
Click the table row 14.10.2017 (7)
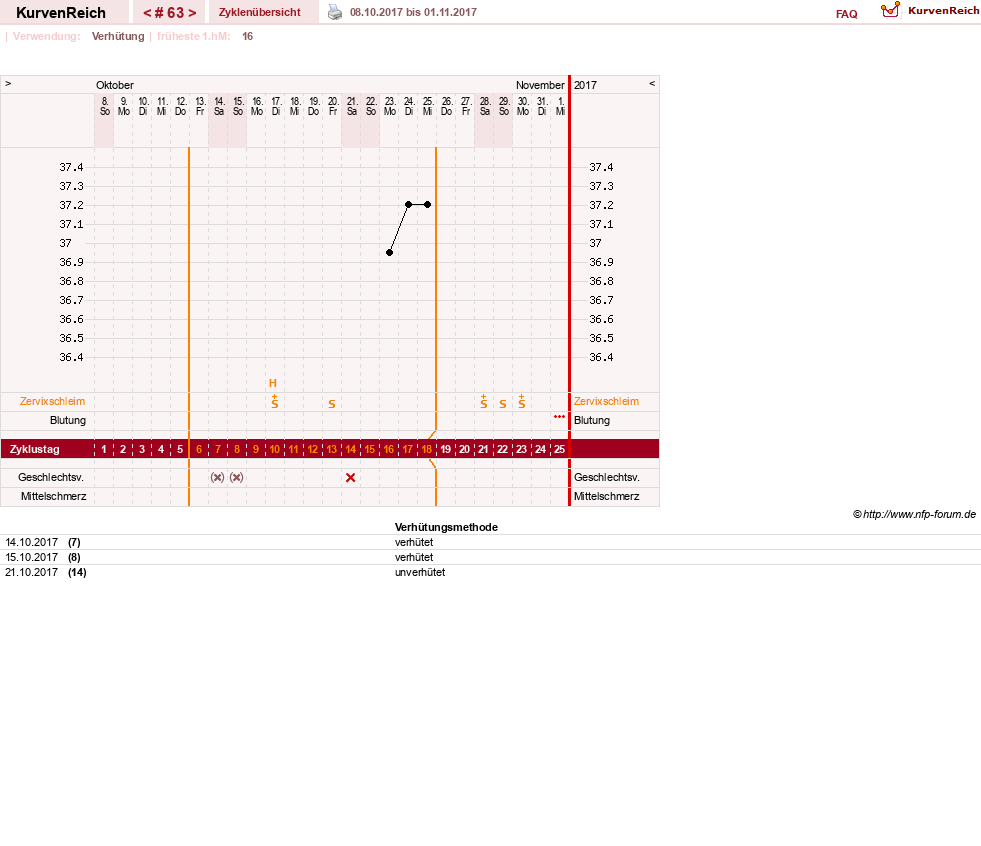pyautogui.click(x=490, y=542)
